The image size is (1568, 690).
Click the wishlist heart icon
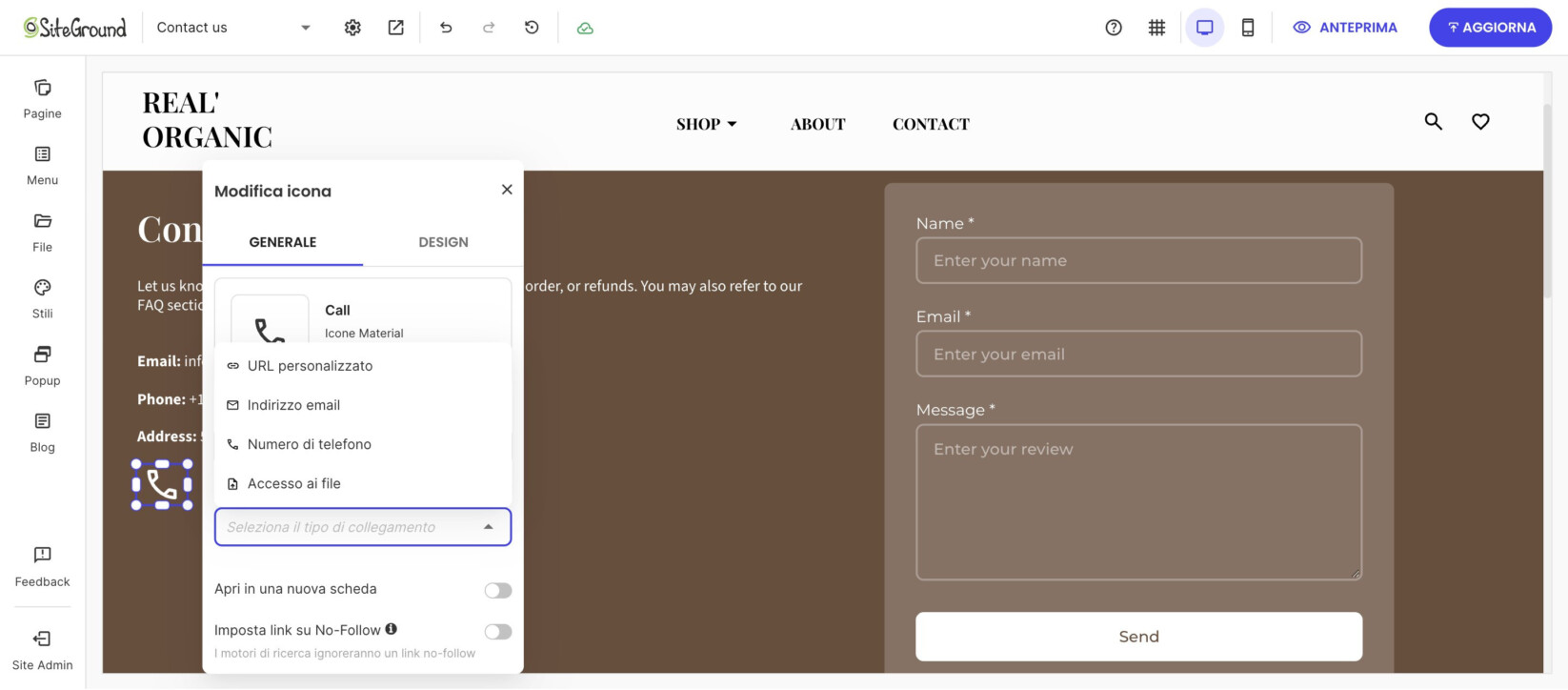point(1480,121)
